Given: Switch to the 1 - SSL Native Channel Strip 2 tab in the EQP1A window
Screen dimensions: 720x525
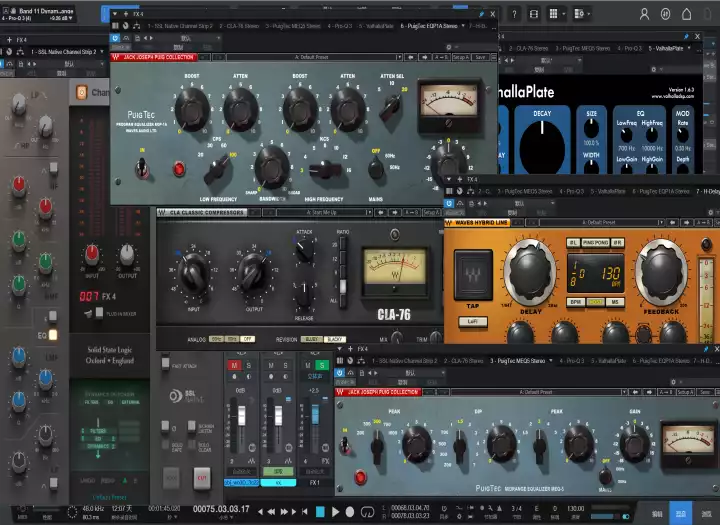Looking at the screenshot, I should 180,26.
